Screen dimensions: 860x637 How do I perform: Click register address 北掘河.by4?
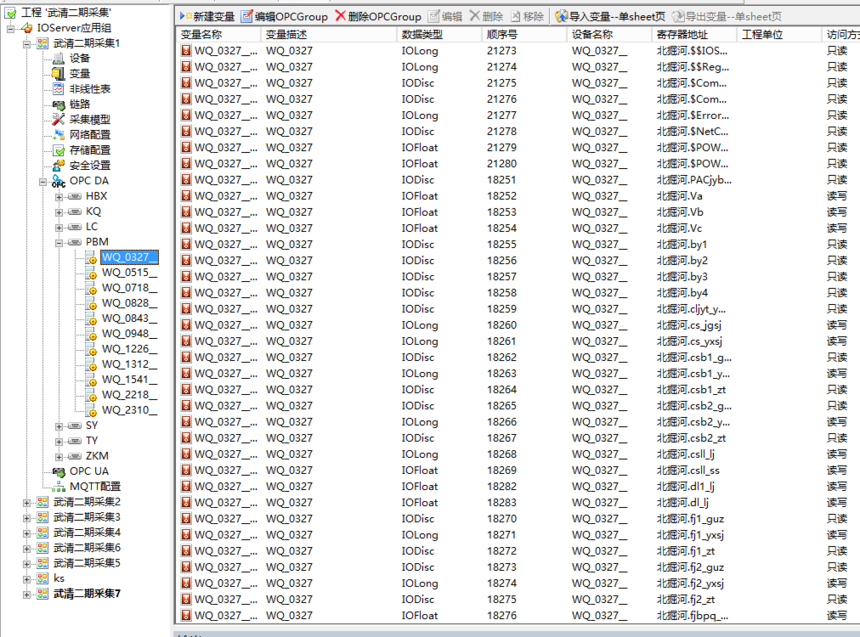coord(682,293)
